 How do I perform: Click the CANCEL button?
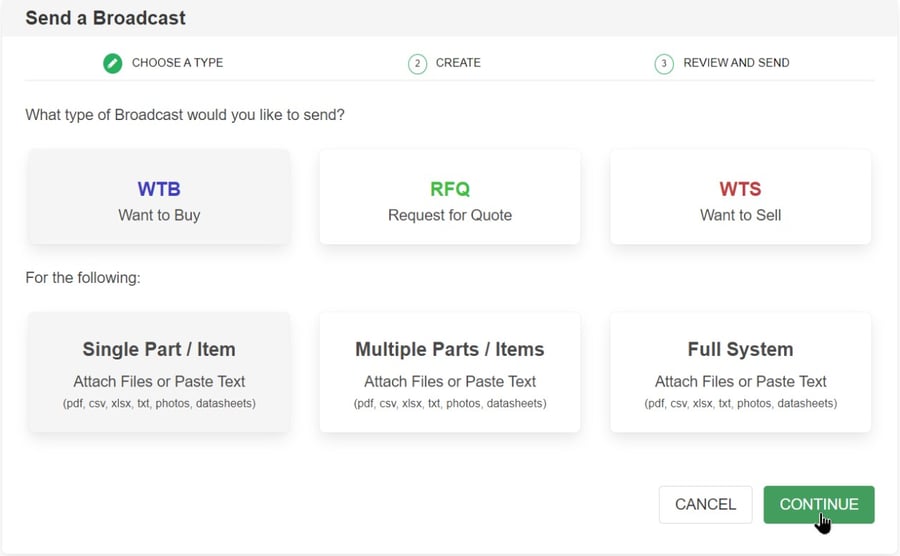705,504
